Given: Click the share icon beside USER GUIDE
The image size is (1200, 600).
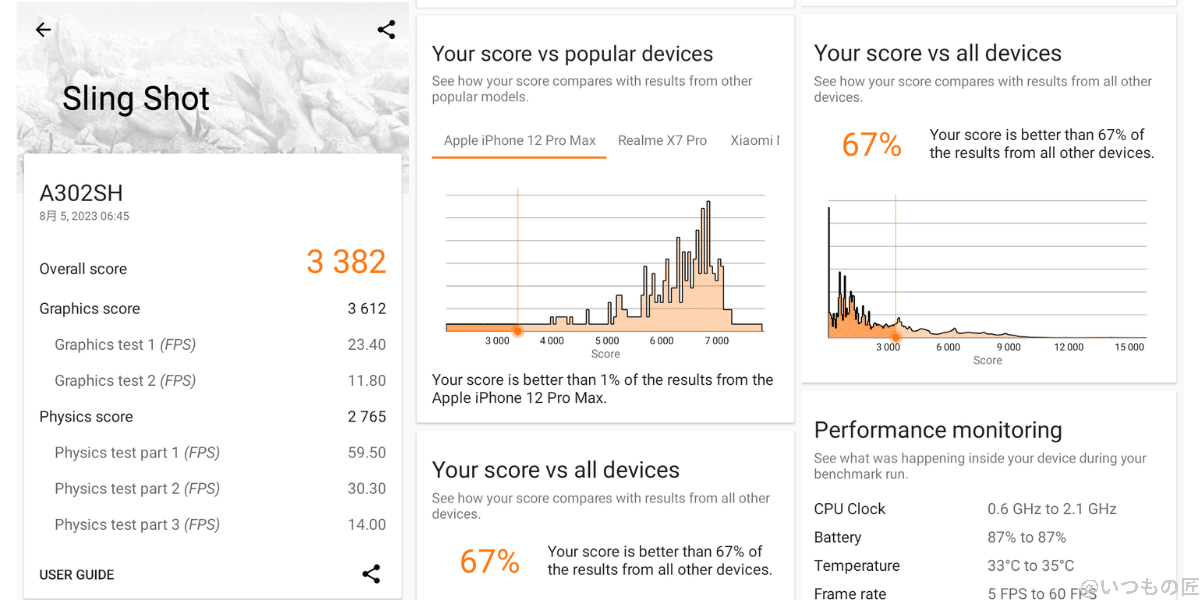Looking at the screenshot, I should tap(371, 574).
